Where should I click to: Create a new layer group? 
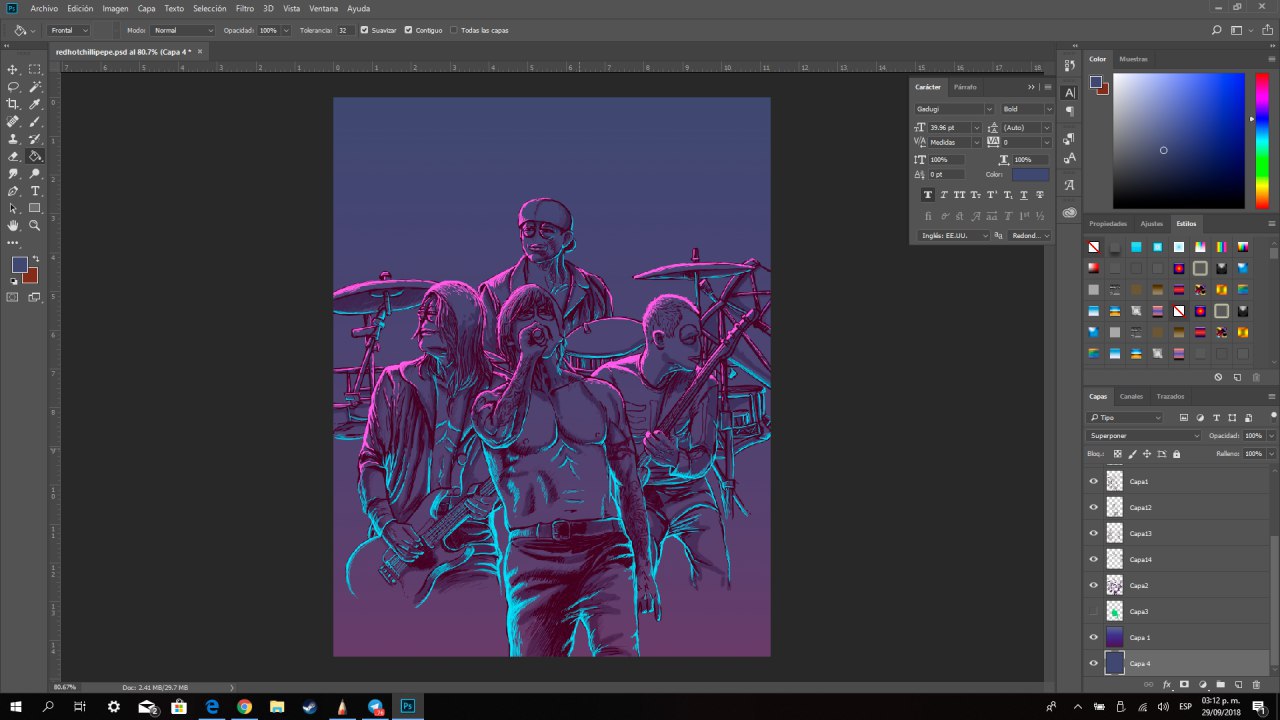click(x=1220, y=685)
